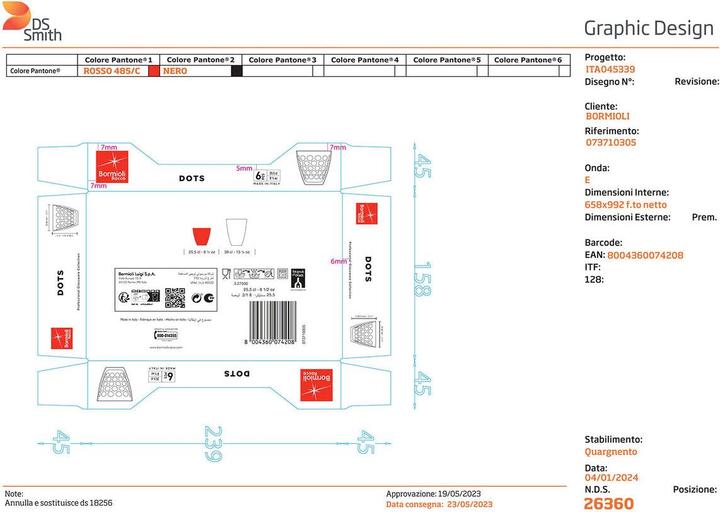This screenshot has height=512, width=720.
Task: Click the 5mm margin annotation
Action: [244, 169]
